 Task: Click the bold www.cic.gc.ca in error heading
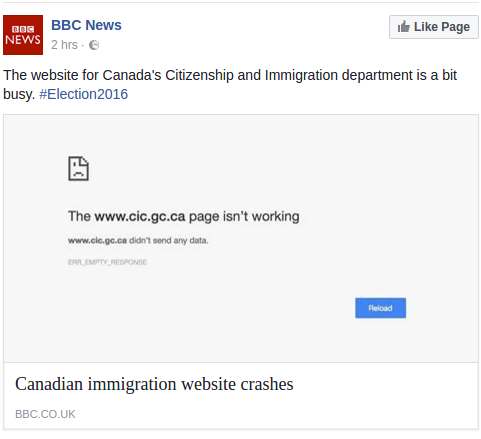pos(140,217)
